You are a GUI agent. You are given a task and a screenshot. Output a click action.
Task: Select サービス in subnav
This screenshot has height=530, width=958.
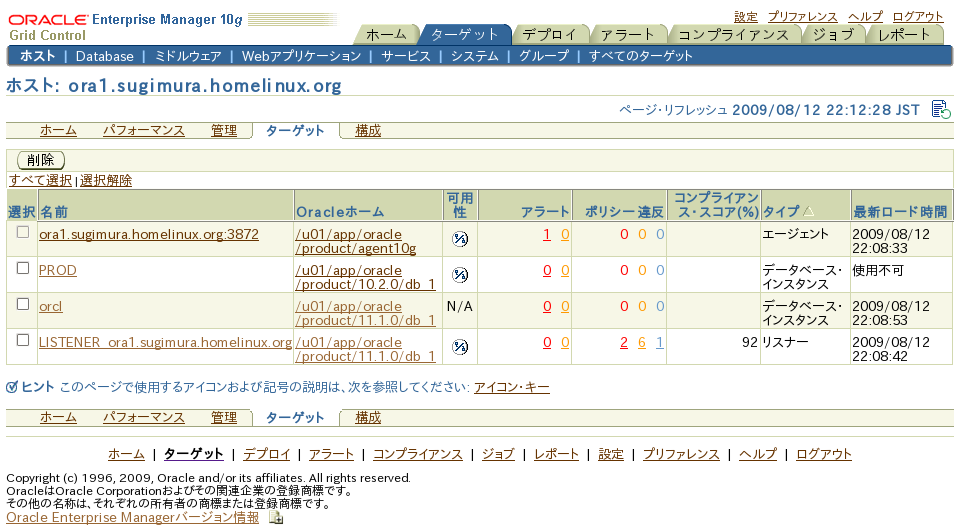(x=406, y=56)
